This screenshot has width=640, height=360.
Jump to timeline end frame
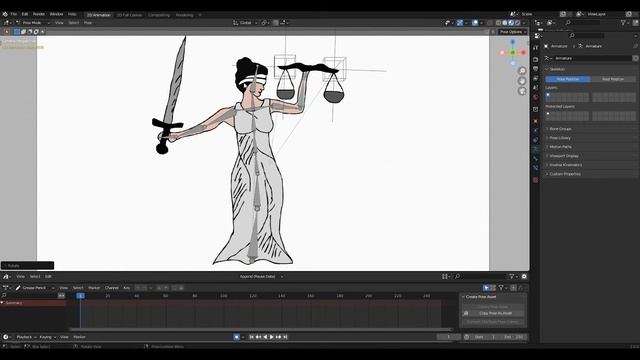285,337
